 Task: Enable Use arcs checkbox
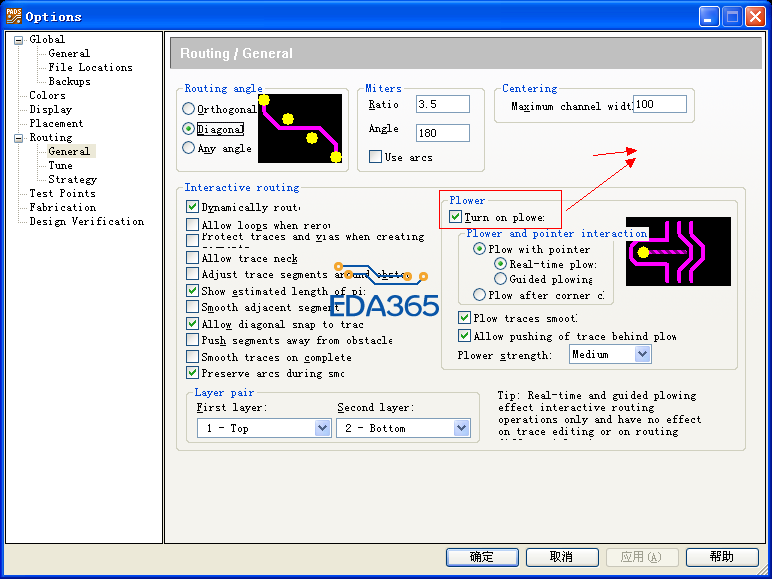376,157
